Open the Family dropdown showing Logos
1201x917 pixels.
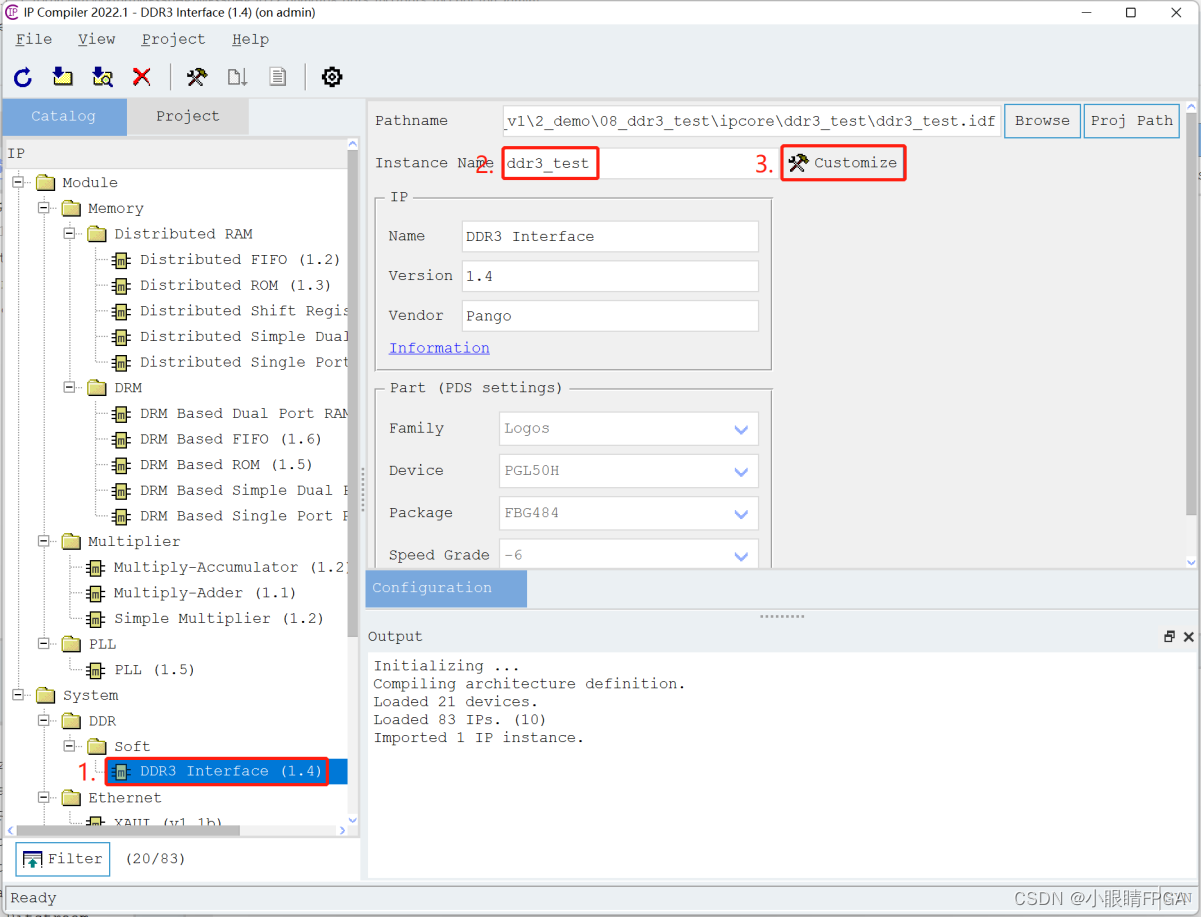[629, 429]
